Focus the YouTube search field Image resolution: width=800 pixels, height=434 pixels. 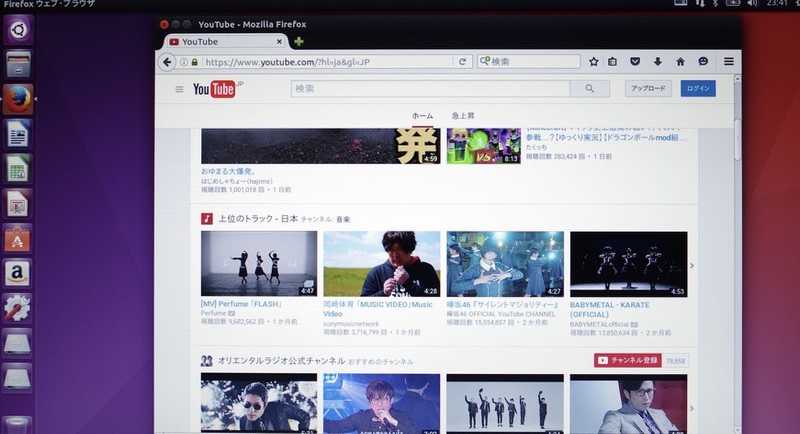tap(430, 89)
